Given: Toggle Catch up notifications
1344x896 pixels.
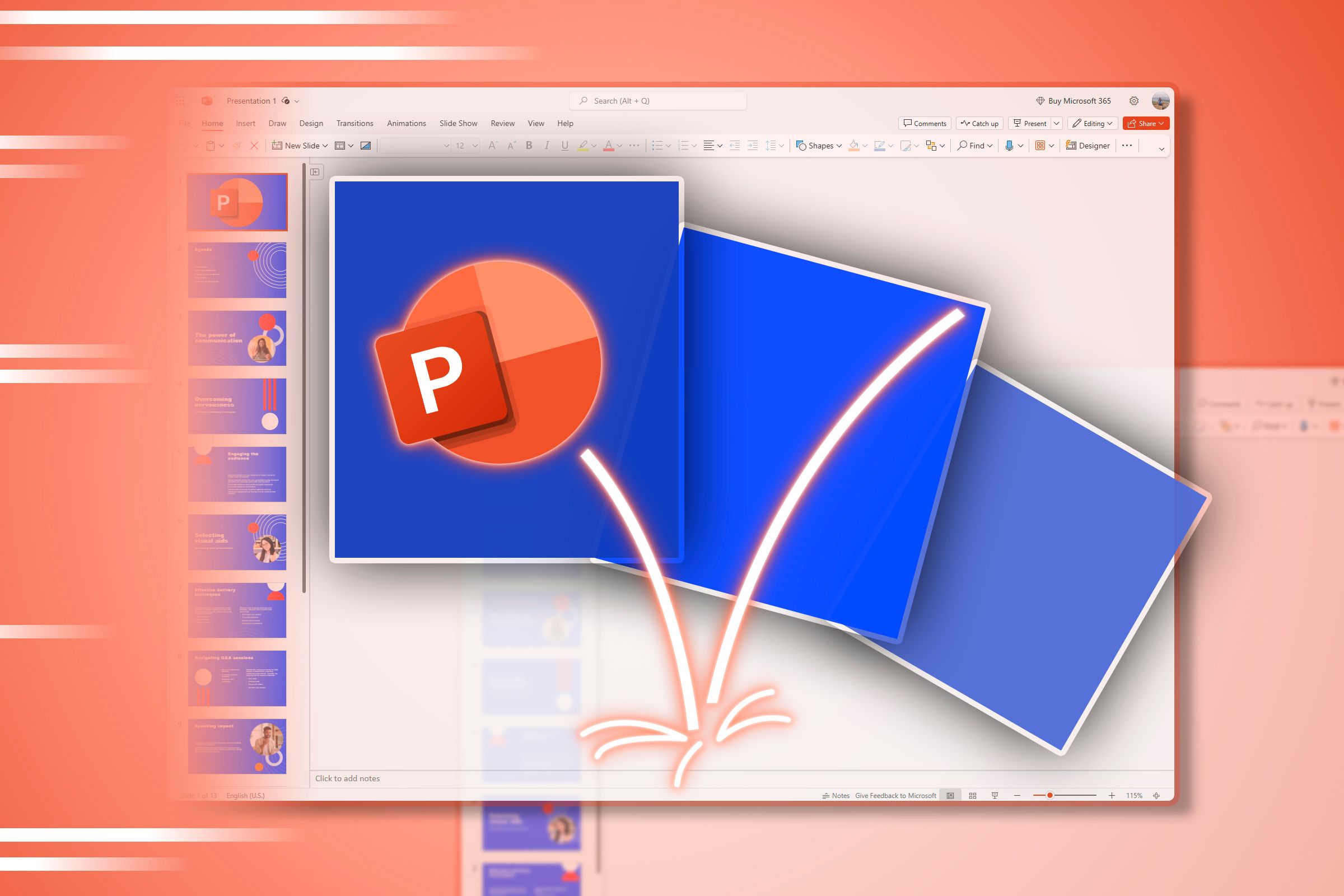Looking at the screenshot, I should (980, 123).
